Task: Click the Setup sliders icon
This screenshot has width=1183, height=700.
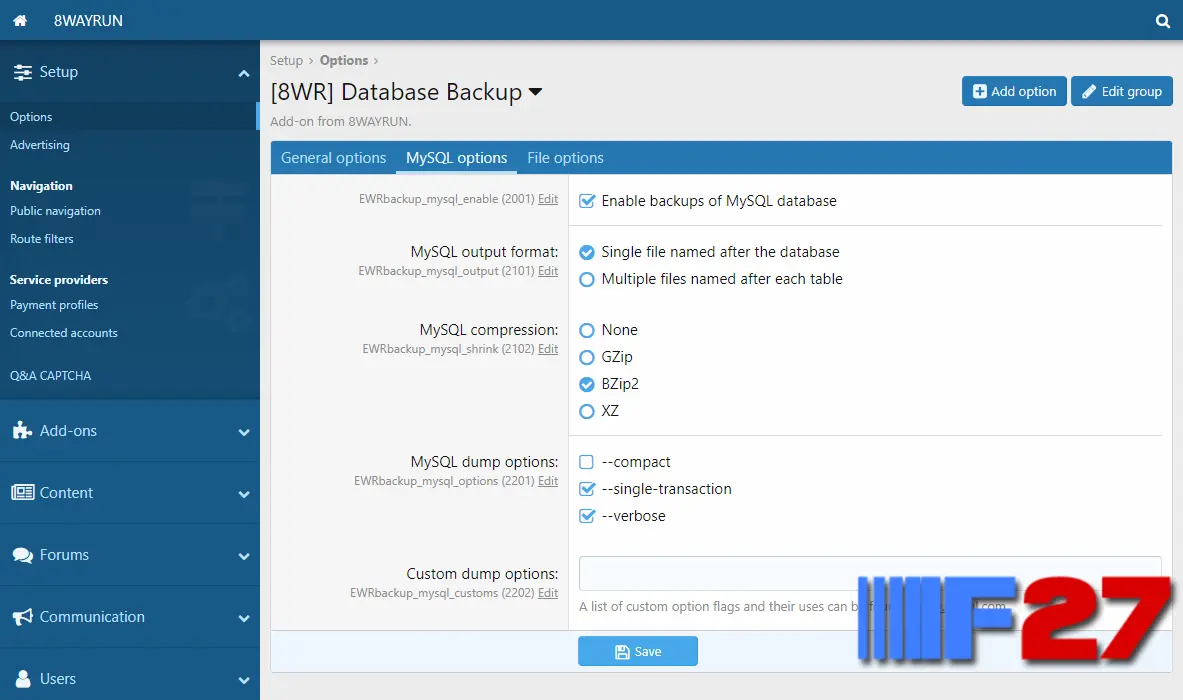Action: coord(23,72)
